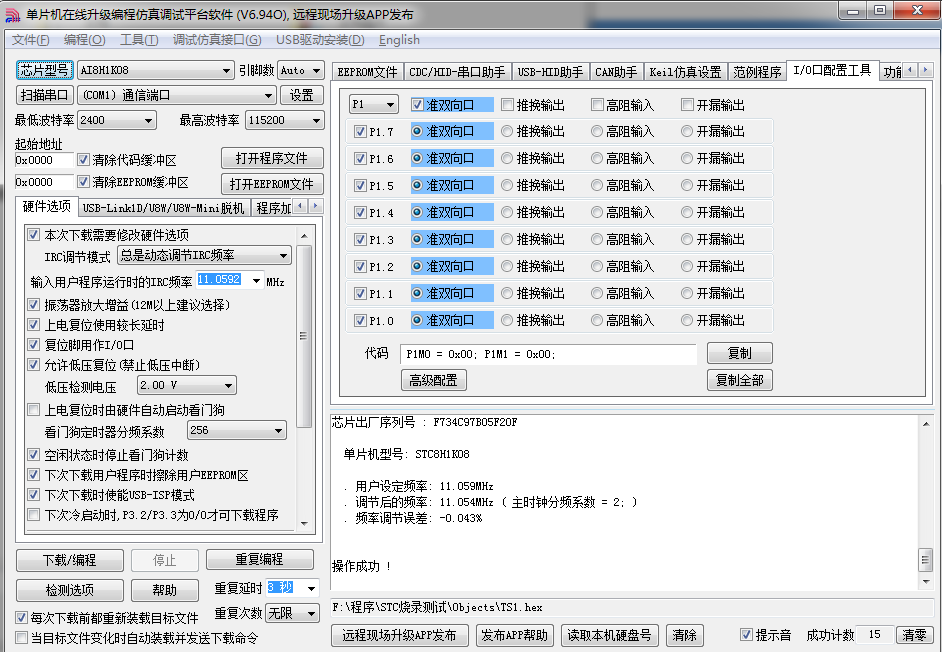This screenshot has height=652, width=942.
Task: Switch to the EEPROM文件 tab
Action: tap(368, 72)
